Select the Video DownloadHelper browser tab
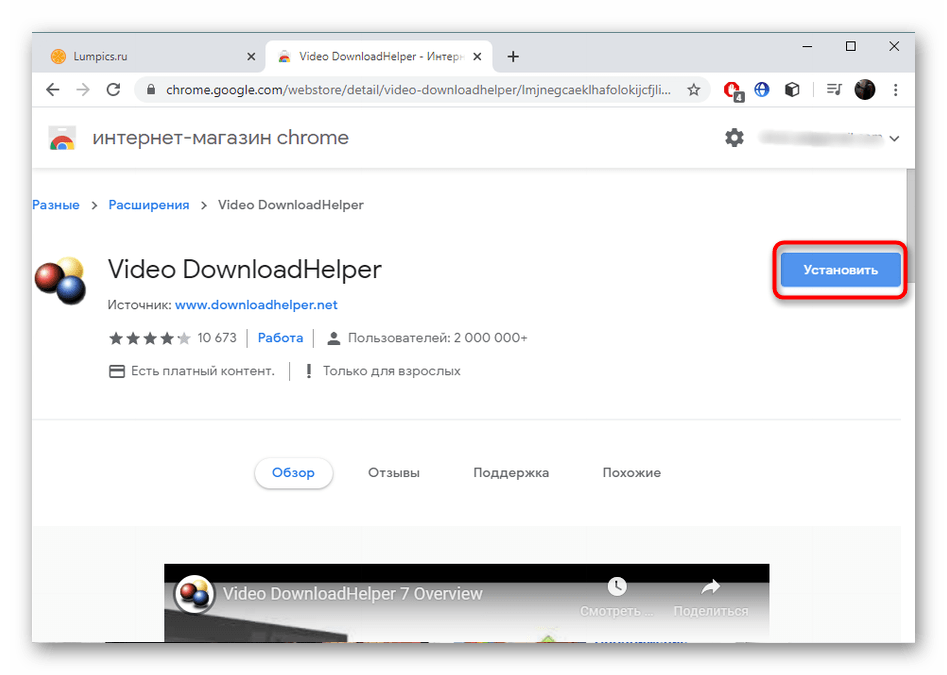 (x=379, y=56)
